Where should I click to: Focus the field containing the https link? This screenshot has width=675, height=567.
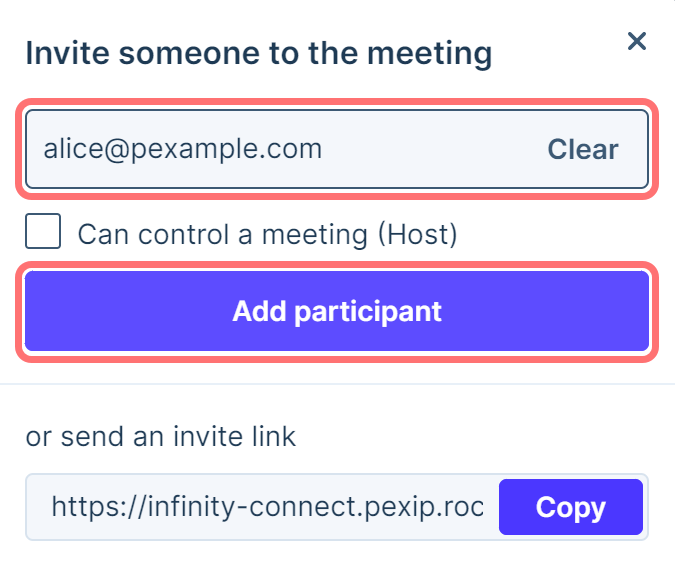[266, 507]
